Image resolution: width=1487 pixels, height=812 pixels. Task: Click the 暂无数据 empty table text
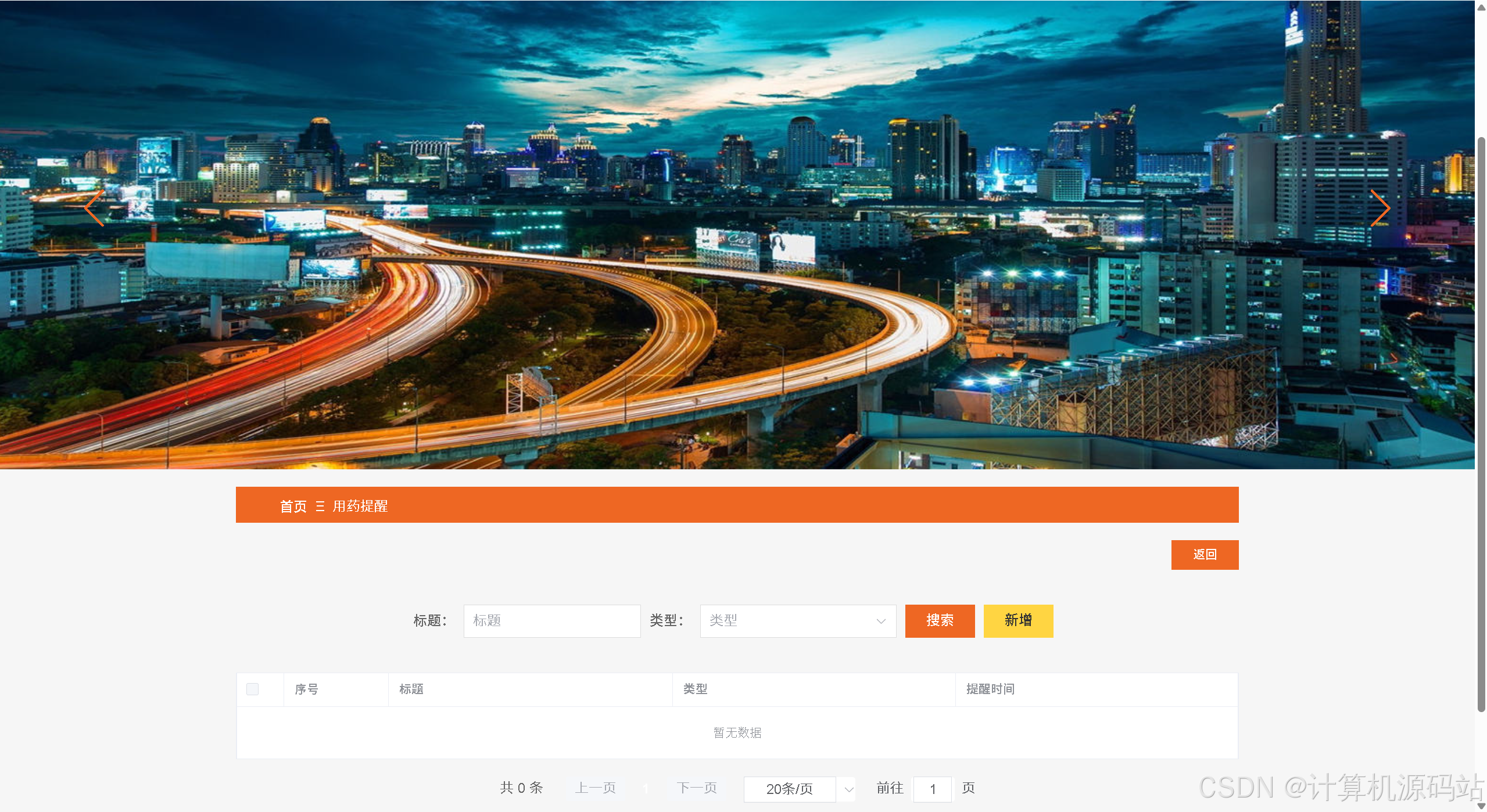737,732
